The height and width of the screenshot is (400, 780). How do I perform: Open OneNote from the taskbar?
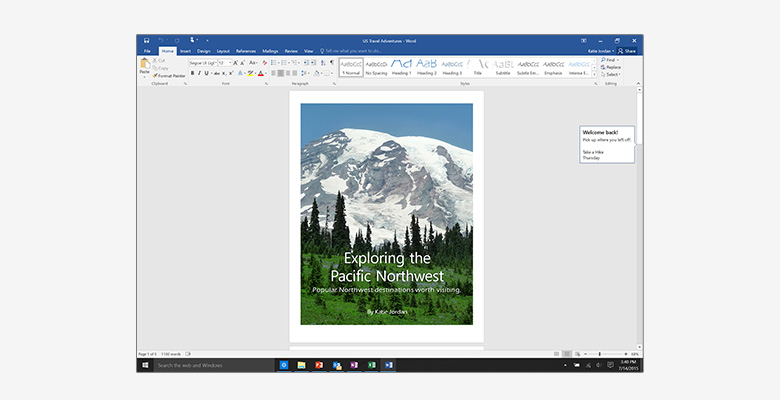pyautogui.click(x=353, y=366)
